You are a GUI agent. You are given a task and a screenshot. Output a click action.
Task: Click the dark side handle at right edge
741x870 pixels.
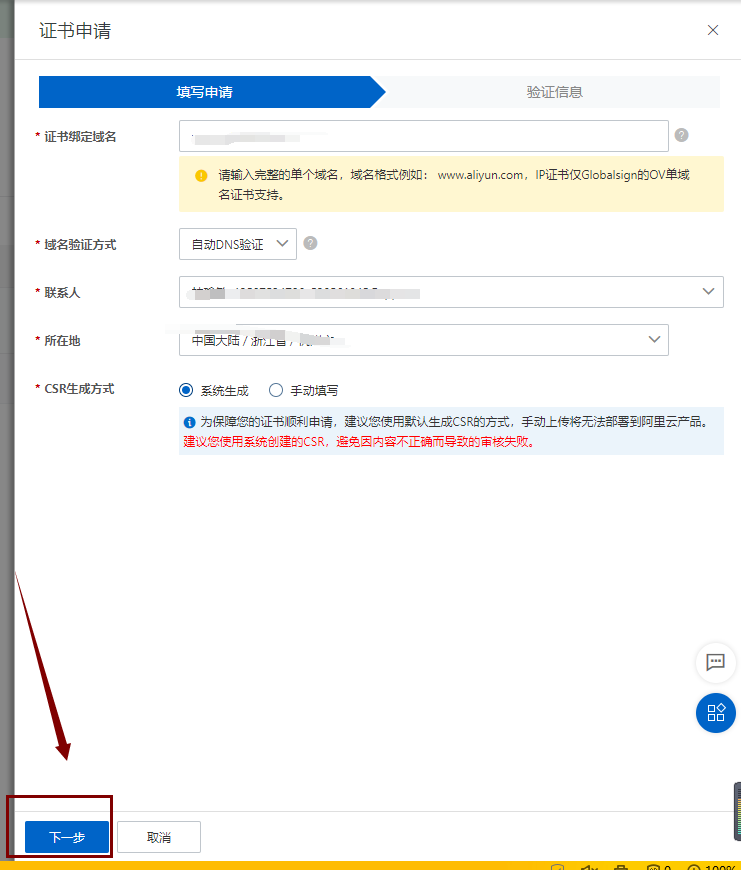pyautogui.click(x=736, y=807)
